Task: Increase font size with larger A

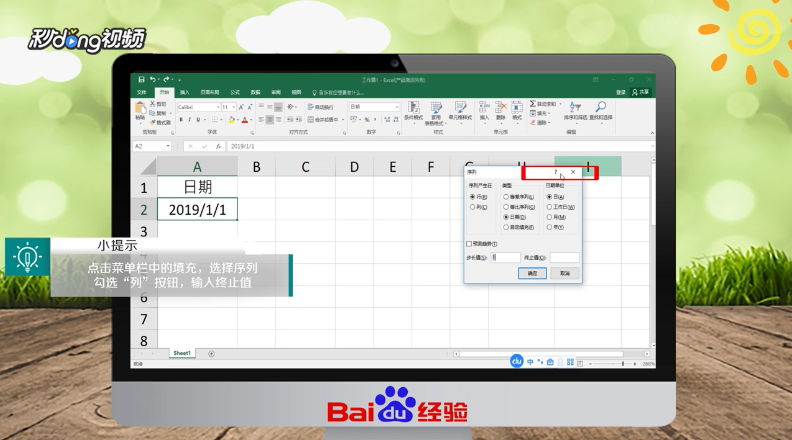Action: [241, 107]
